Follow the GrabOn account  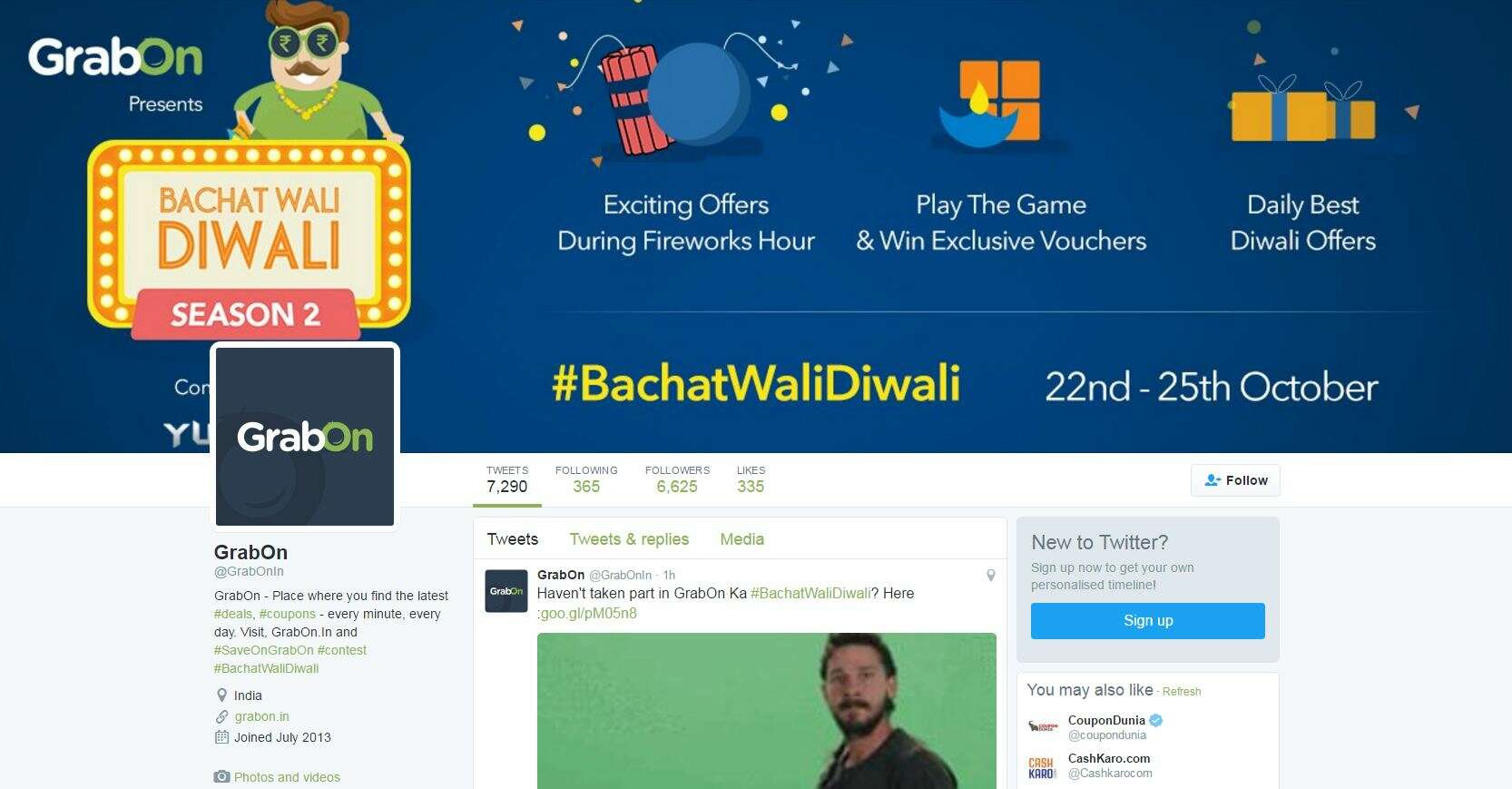pyautogui.click(x=1235, y=480)
